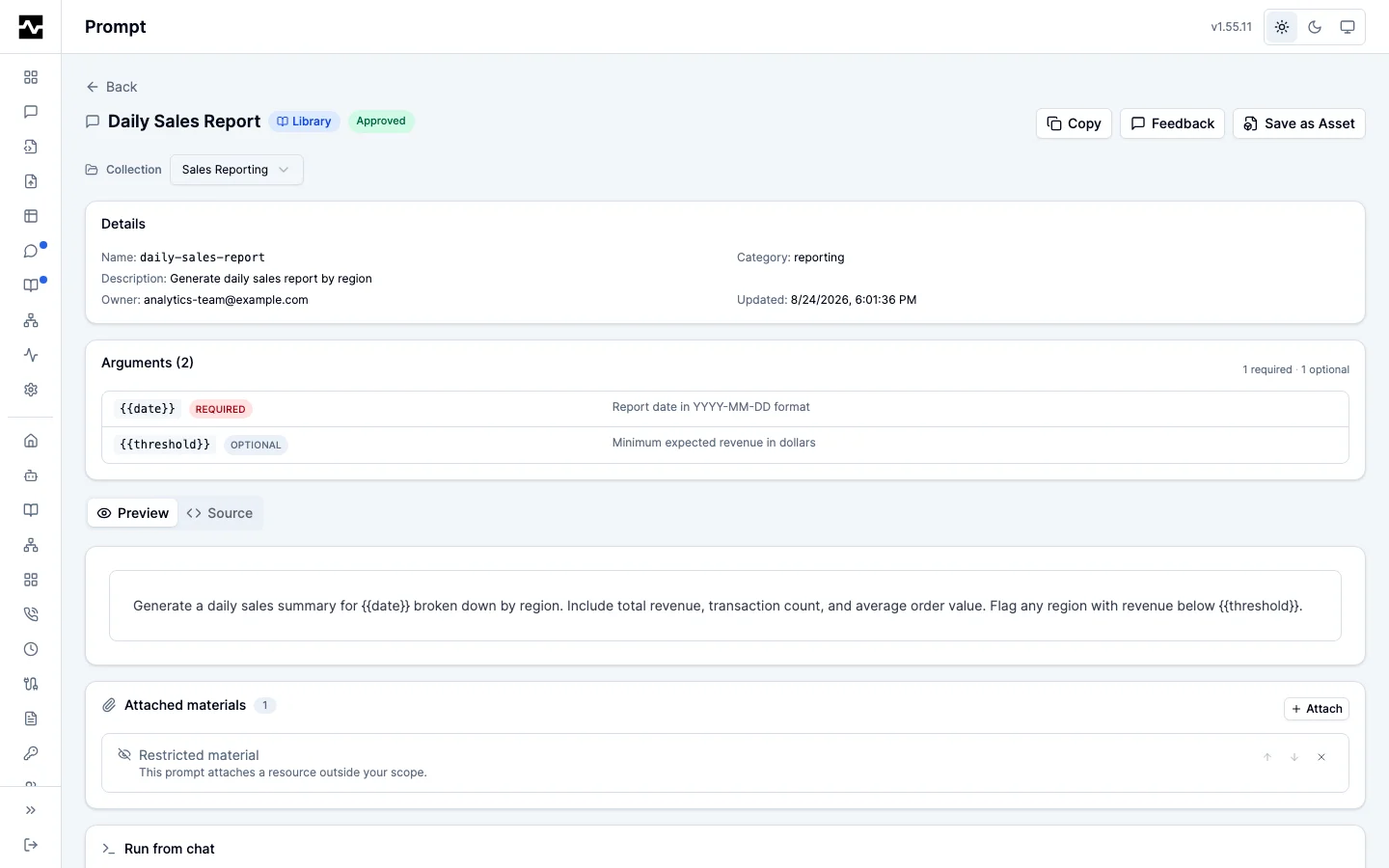The height and width of the screenshot is (868, 1389).
Task: Select the Source tab
Action: (220, 513)
